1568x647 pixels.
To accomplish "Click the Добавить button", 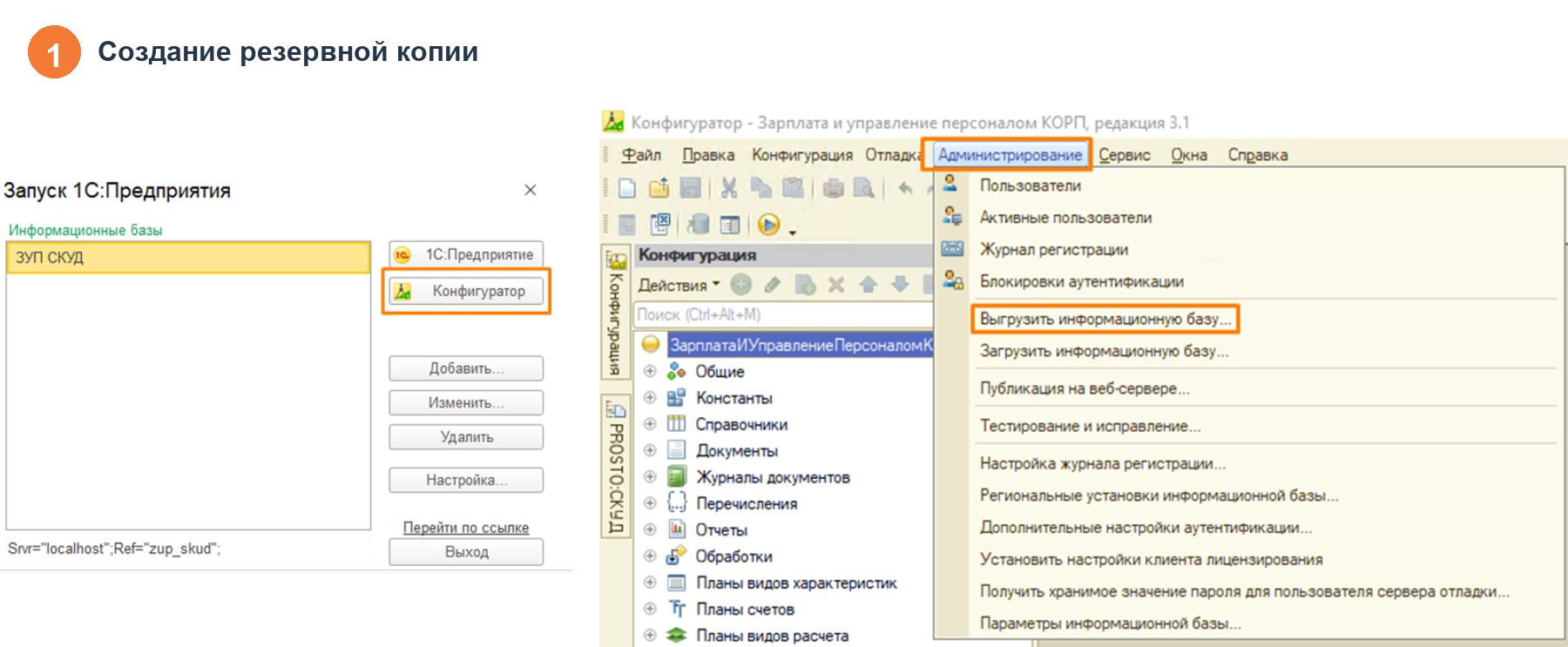I will pyautogui.click(x=466, y=368).
